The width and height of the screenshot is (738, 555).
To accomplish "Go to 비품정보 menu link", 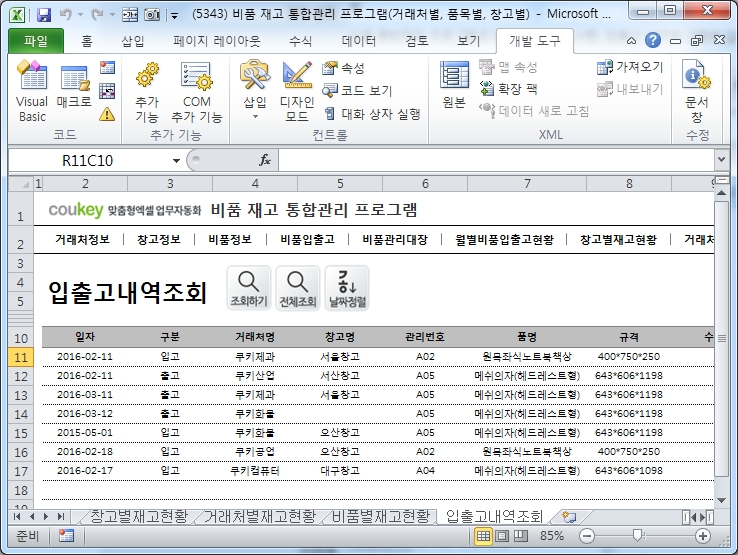I will click(230, 240).
